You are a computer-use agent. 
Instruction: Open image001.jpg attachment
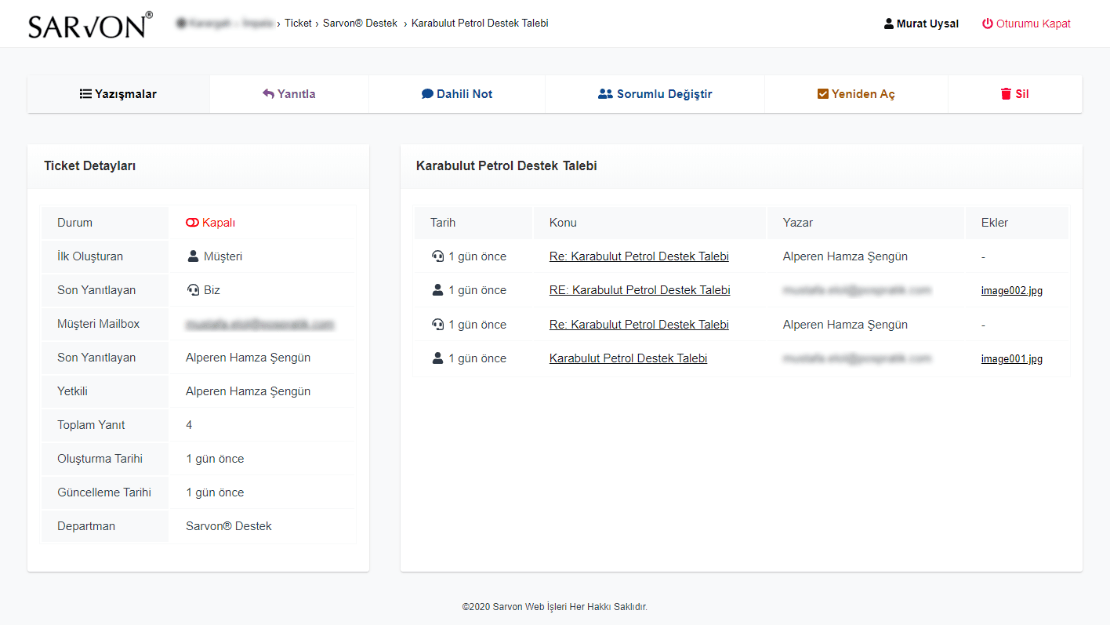pyautogui.click(x=1011, y=359)
